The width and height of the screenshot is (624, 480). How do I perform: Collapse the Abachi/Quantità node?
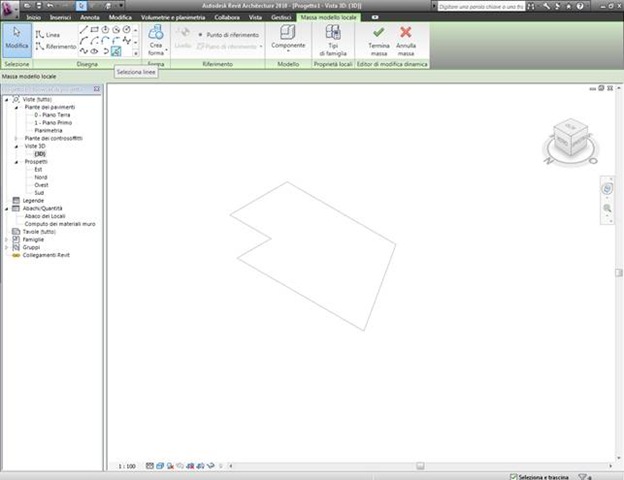click(7, 209)
